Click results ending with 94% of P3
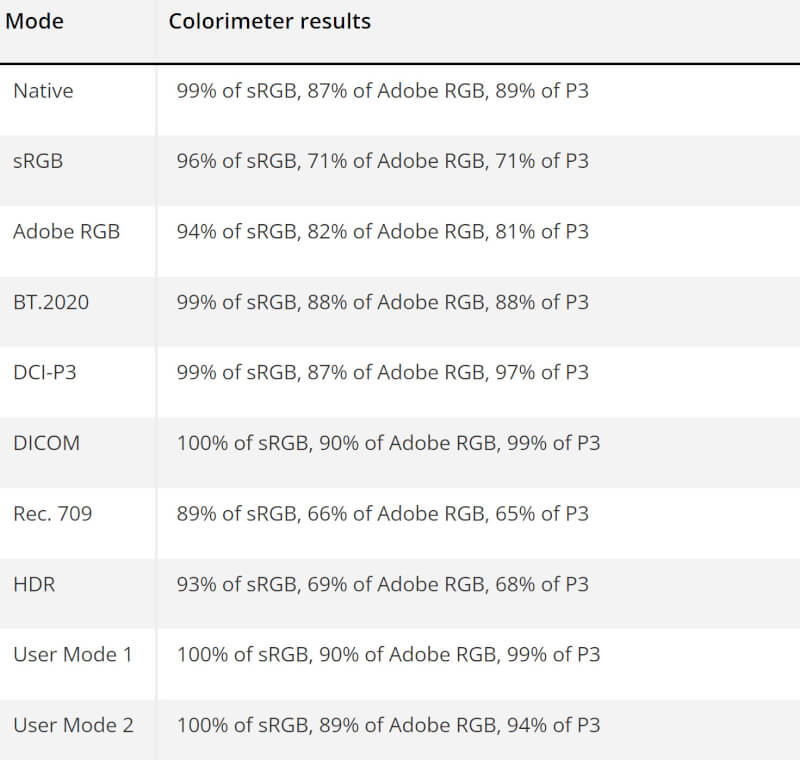This screenshot has width=800, height=760. [388, 725]
